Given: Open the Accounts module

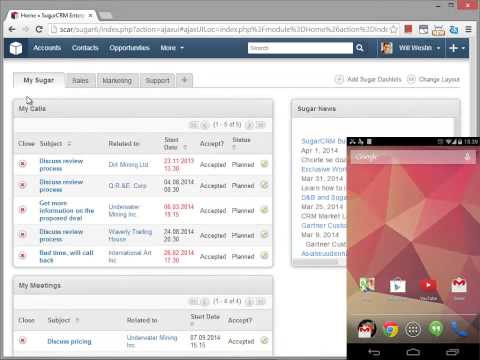Looking at the screenshot, I should 47,48.
